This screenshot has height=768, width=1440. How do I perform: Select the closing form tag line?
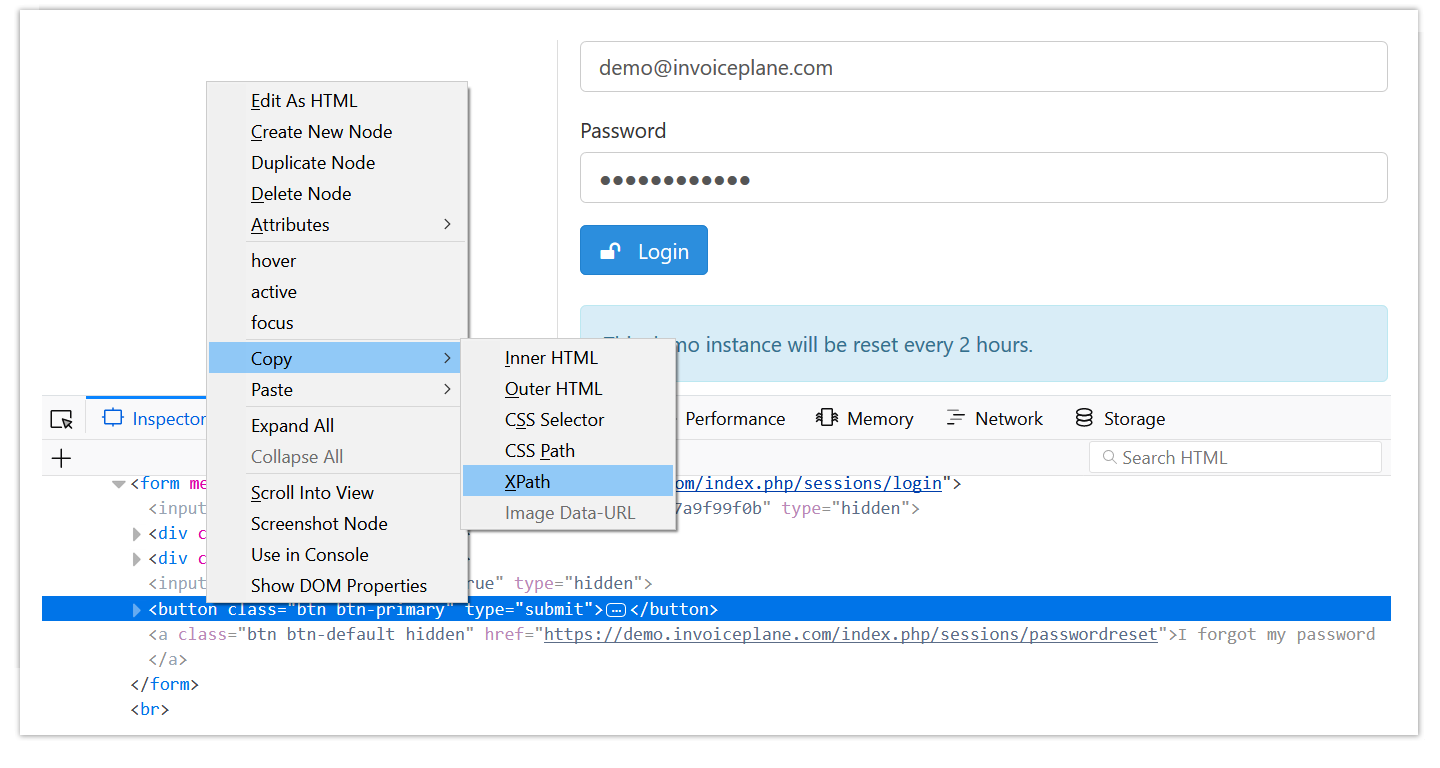click(165, 685)
